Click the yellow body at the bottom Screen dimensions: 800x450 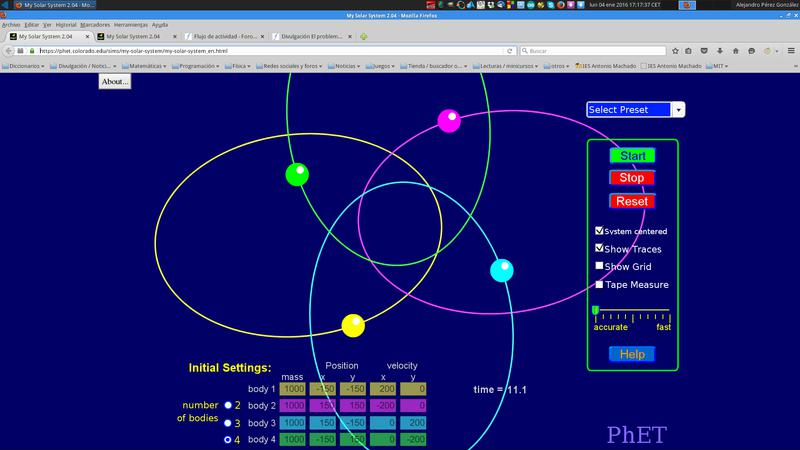(353, 325)
